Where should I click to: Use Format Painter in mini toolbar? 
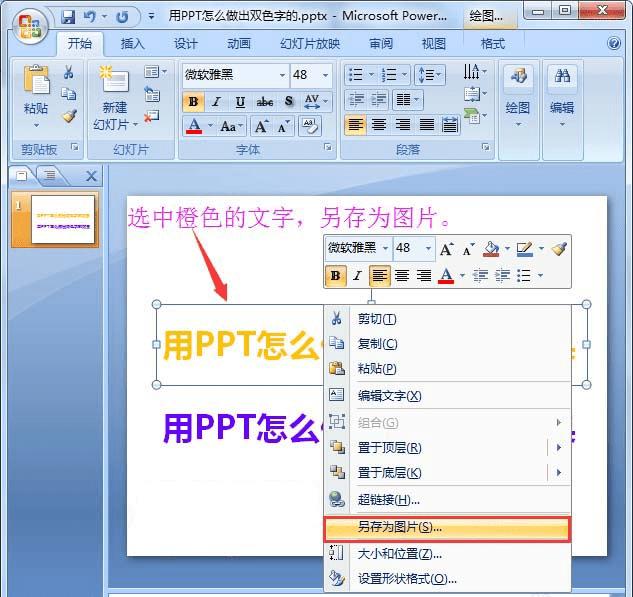click(x=559, y=249)
